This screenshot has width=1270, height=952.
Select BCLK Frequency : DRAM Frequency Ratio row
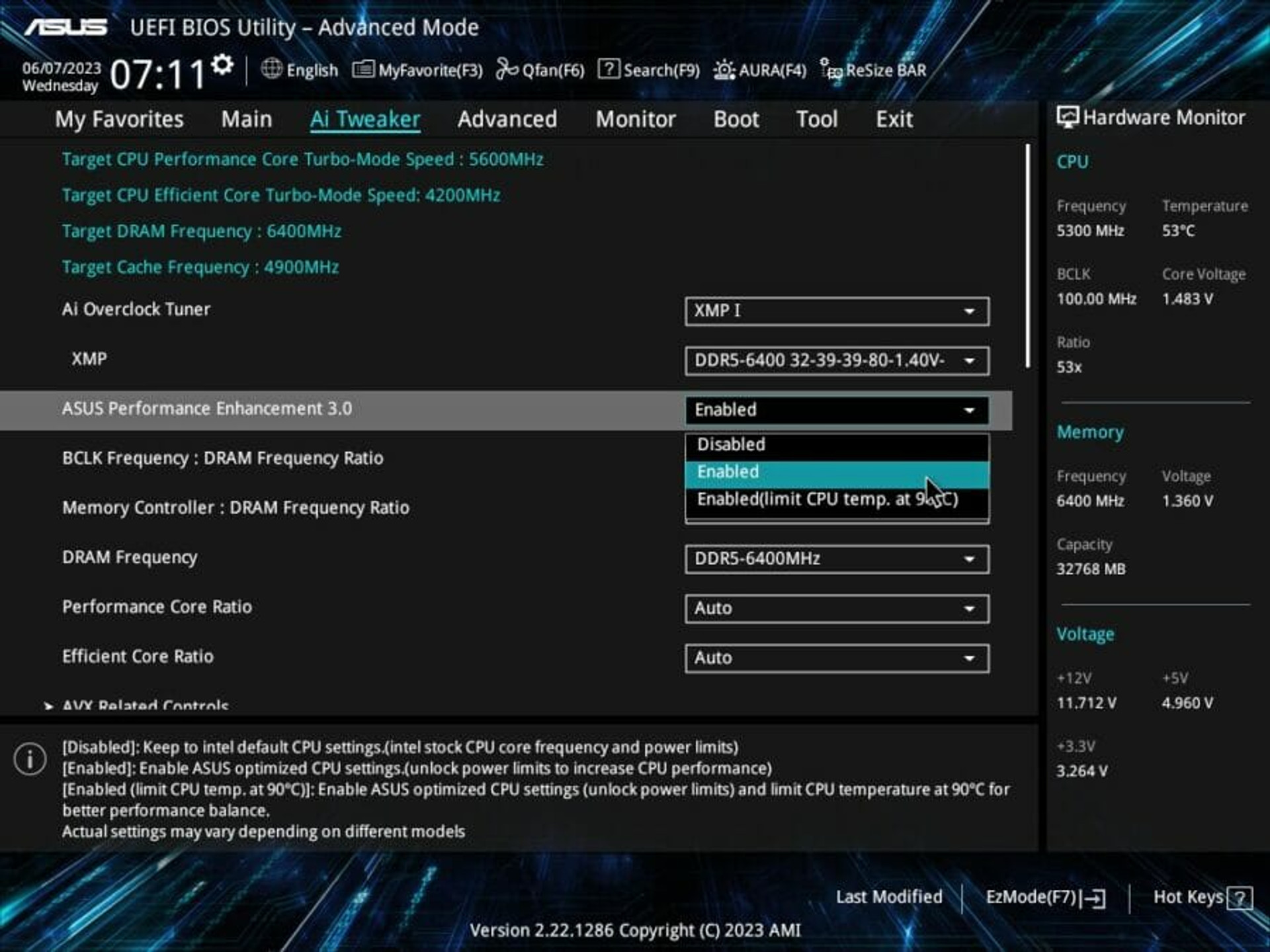223,458
